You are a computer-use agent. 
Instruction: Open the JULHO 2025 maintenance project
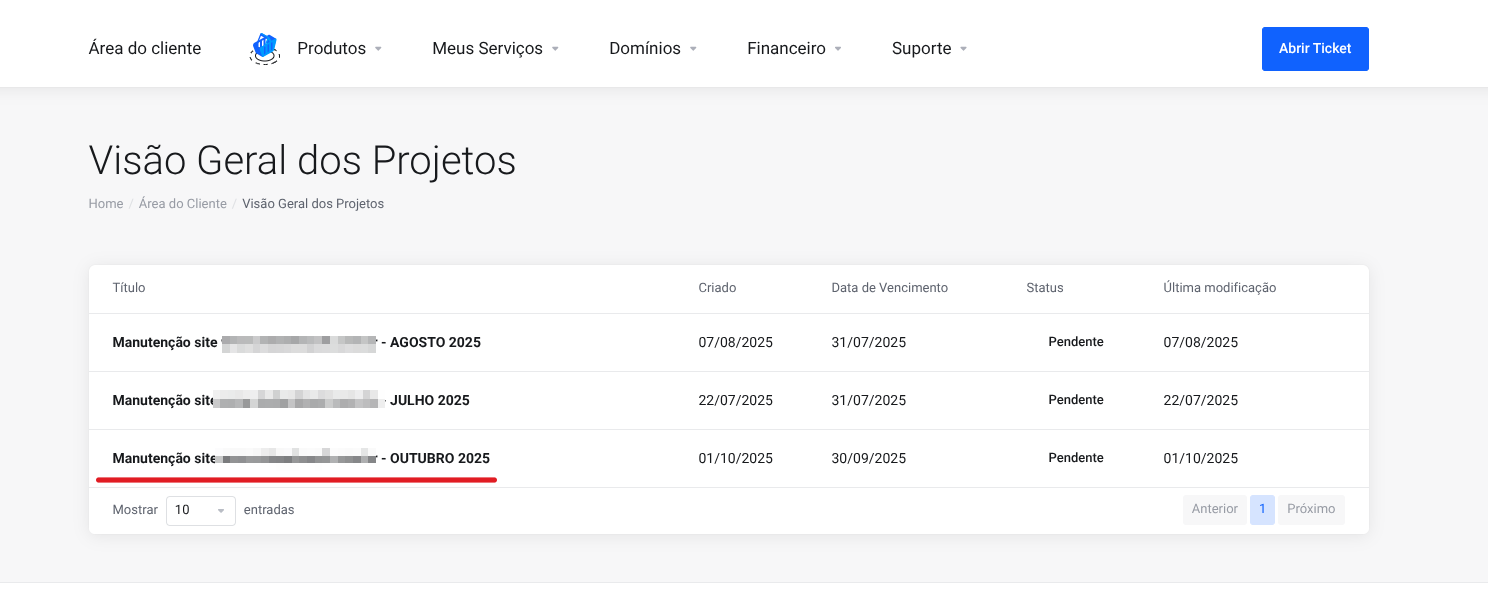(x=290, y=401)
